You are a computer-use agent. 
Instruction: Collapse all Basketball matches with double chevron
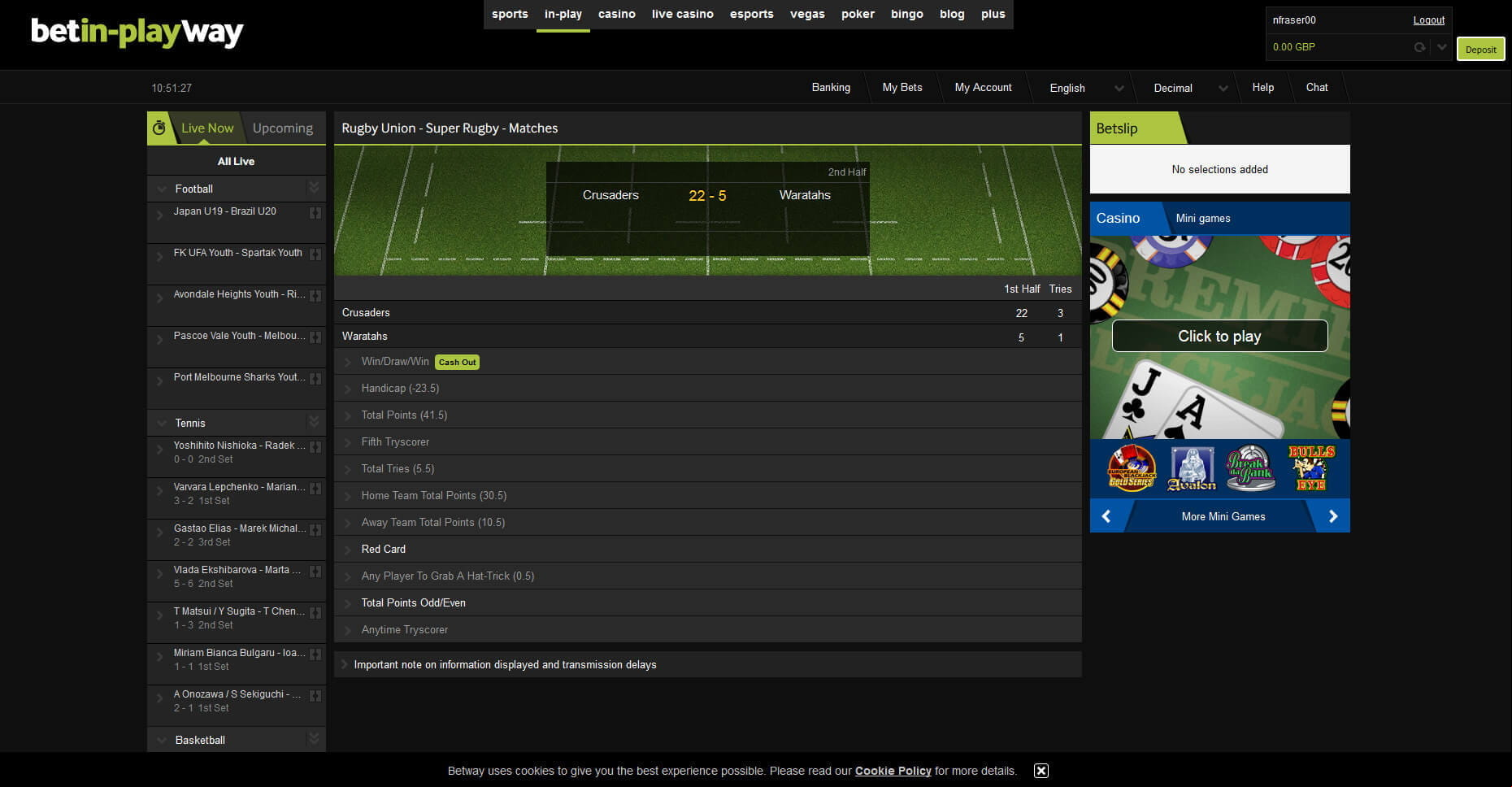[314, 739]
